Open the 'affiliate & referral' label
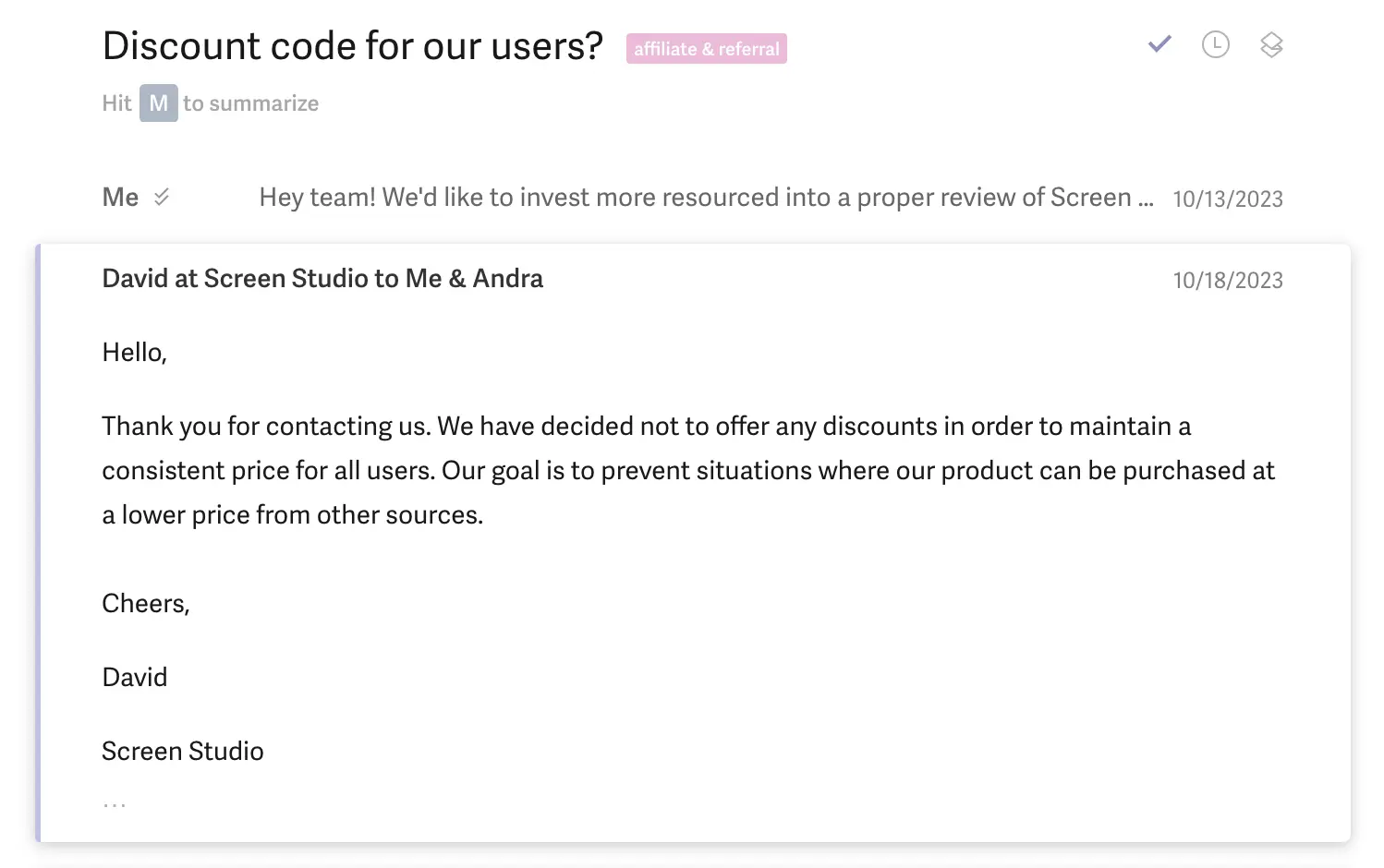Viewport: 1384px width, 868px height. 706,49
